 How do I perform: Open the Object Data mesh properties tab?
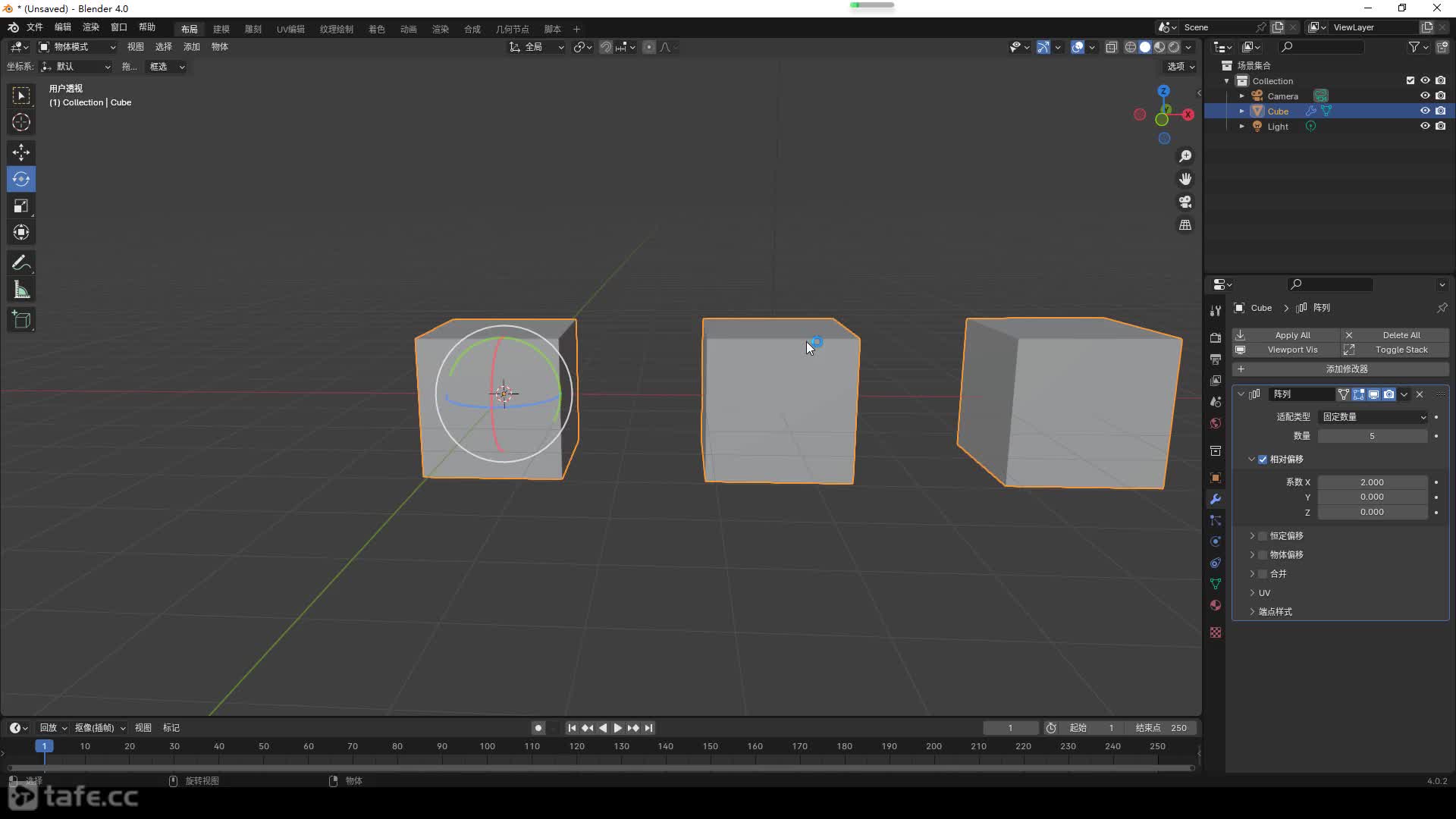[1216, 584]
